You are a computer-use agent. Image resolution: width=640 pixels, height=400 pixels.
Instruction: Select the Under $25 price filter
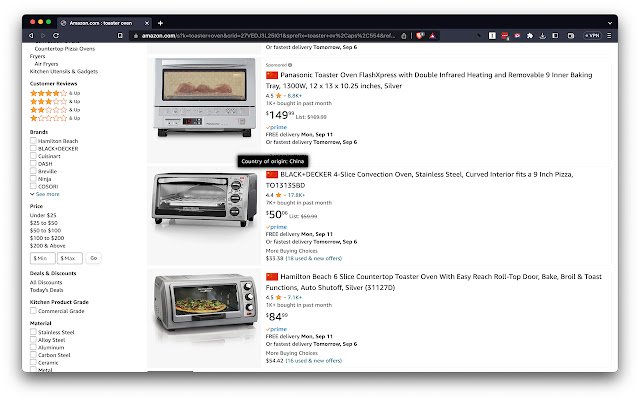(43, 215)
